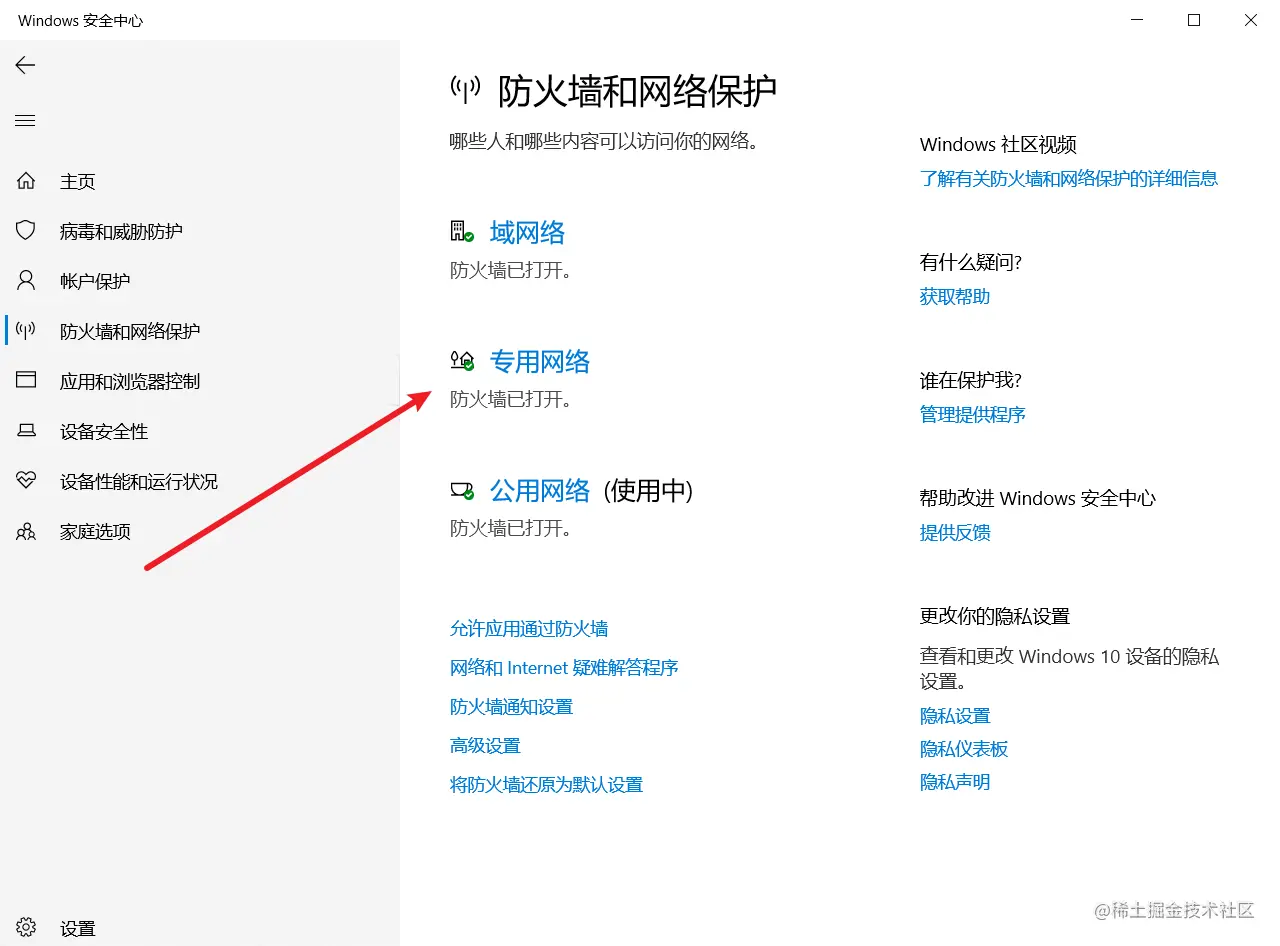Open 应用和浏览器控制 section
The image size is (1280, 946).
click(x=130, y=381)
